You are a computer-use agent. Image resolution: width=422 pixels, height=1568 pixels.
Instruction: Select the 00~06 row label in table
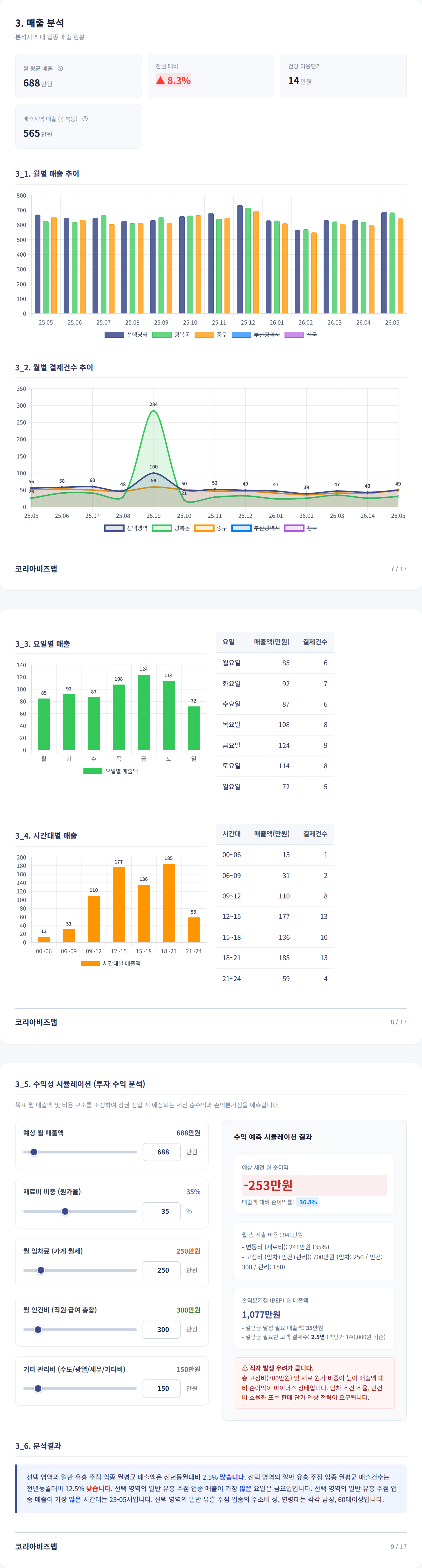231,855
